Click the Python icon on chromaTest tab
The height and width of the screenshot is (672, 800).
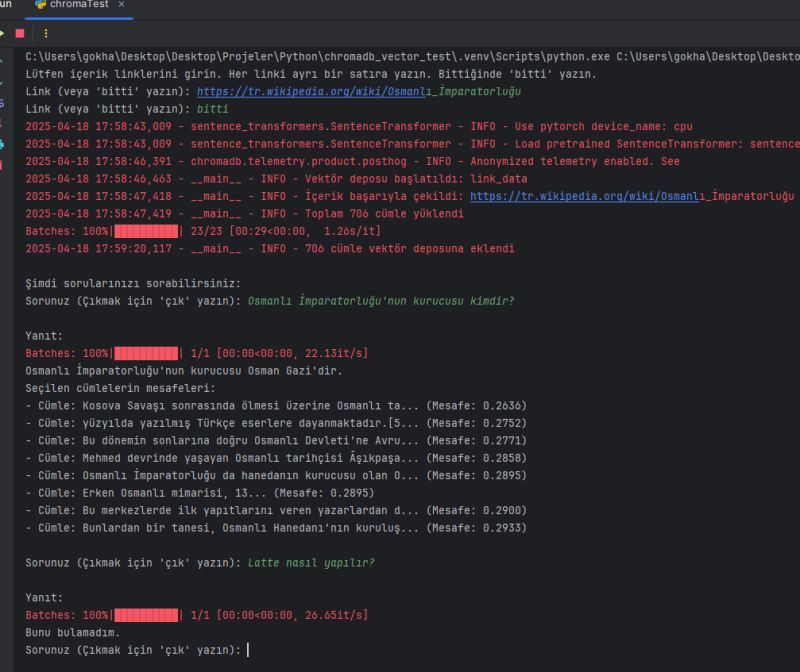tap(41, 5)
